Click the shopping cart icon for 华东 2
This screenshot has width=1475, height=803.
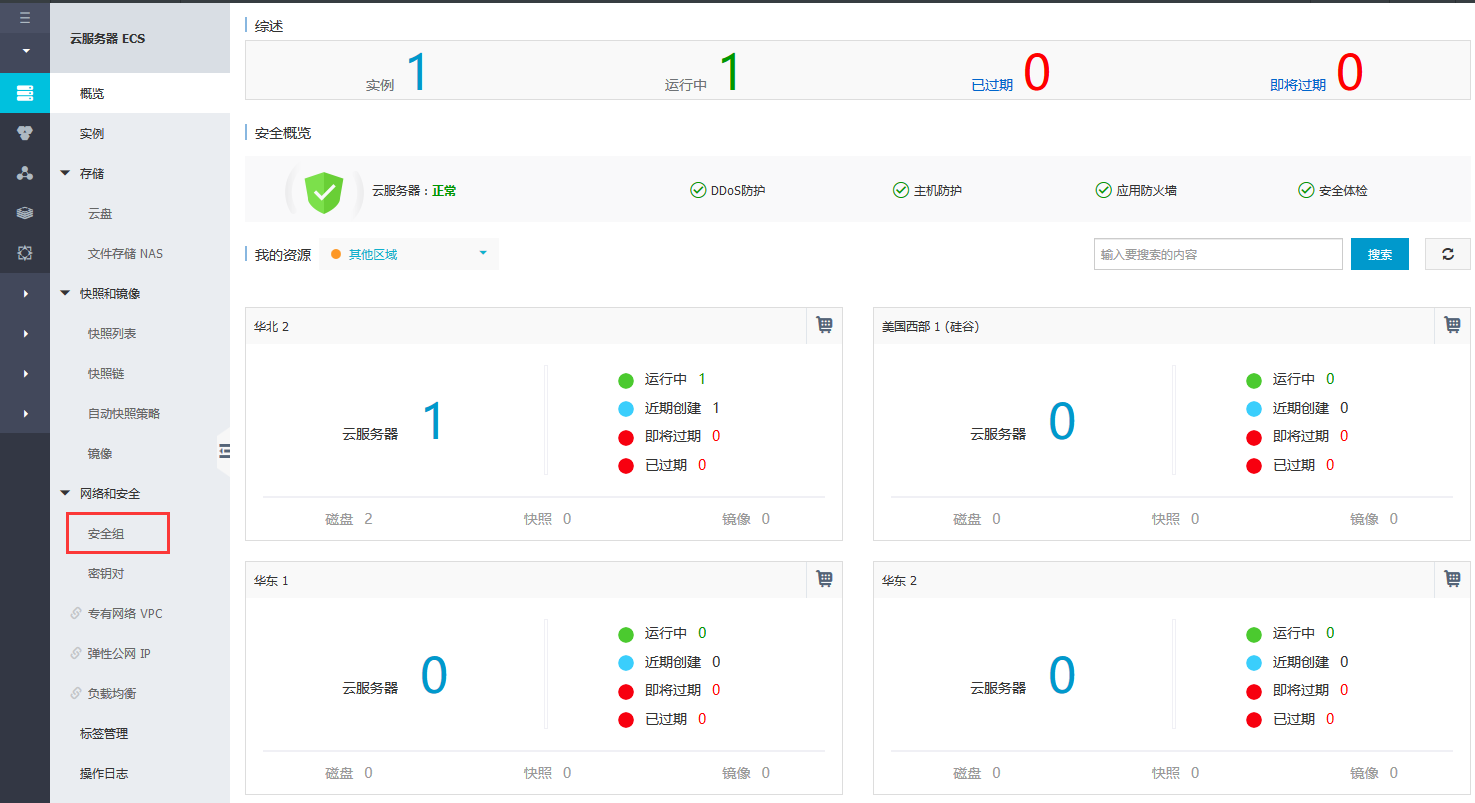point(1452,579)
